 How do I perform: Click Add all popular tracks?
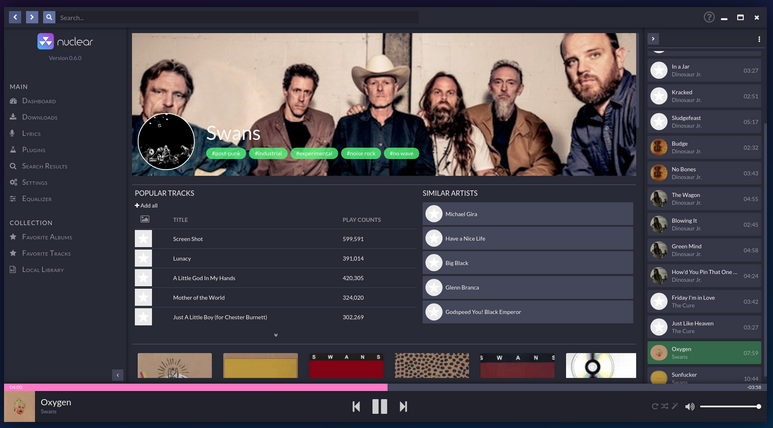(146, 206)
